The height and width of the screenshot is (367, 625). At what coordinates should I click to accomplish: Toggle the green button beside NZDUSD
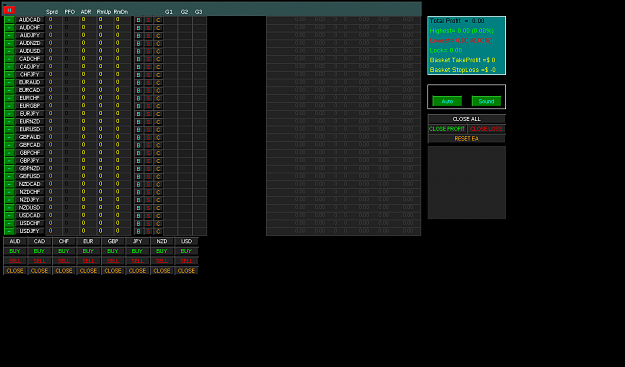pyautogui.click(x=9, y=208)
